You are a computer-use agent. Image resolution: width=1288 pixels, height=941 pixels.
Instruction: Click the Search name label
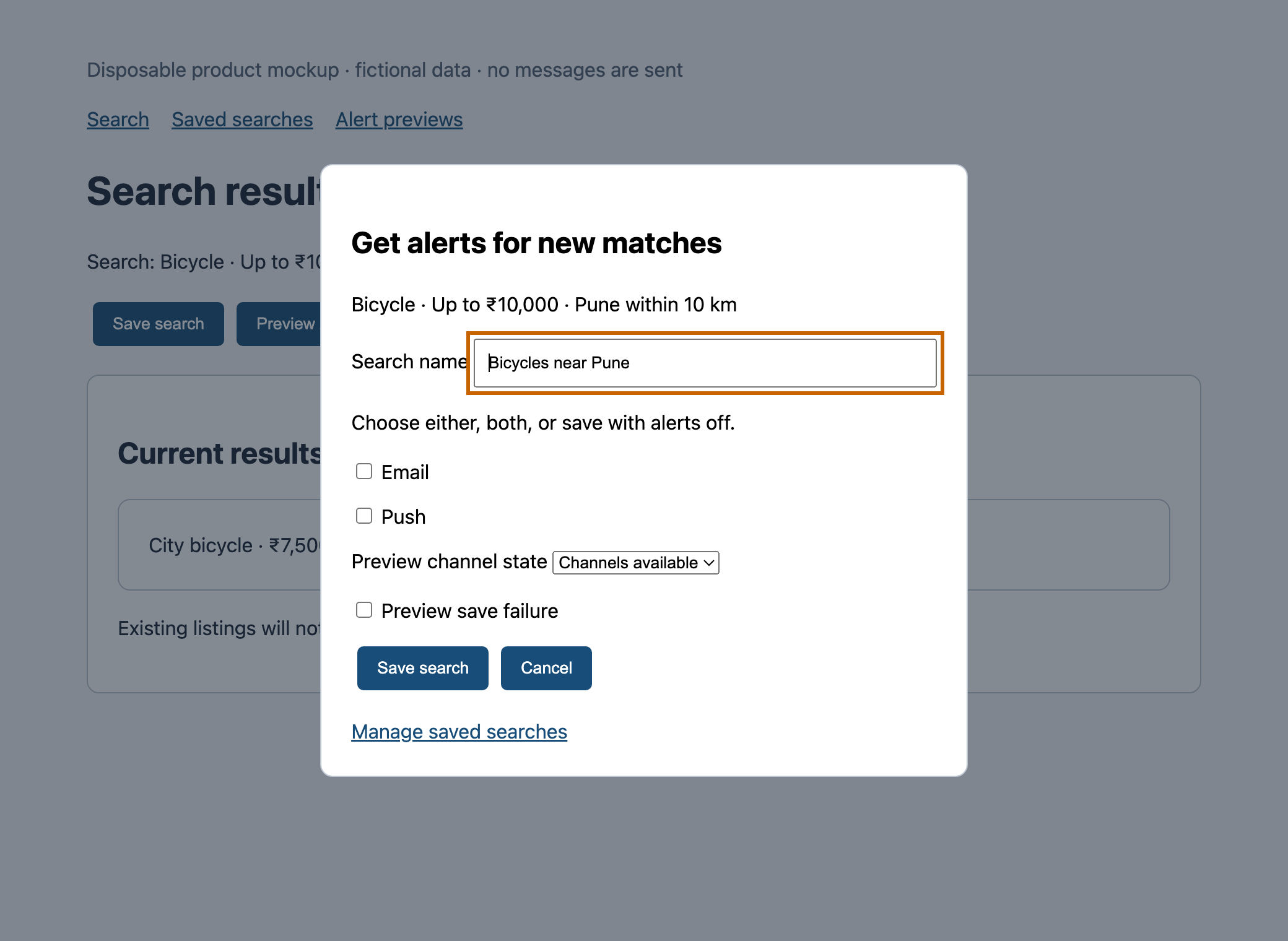(409, 362)
